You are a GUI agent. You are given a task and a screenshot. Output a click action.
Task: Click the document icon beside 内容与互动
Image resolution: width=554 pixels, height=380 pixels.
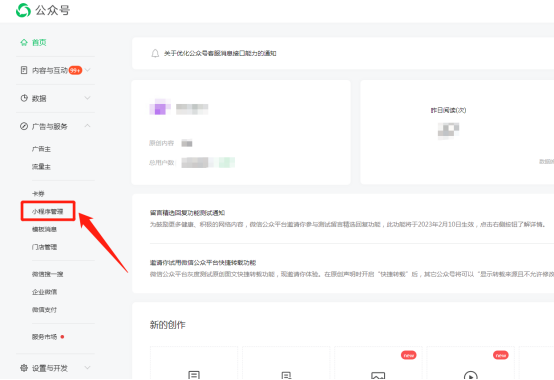tap(24, 70)
